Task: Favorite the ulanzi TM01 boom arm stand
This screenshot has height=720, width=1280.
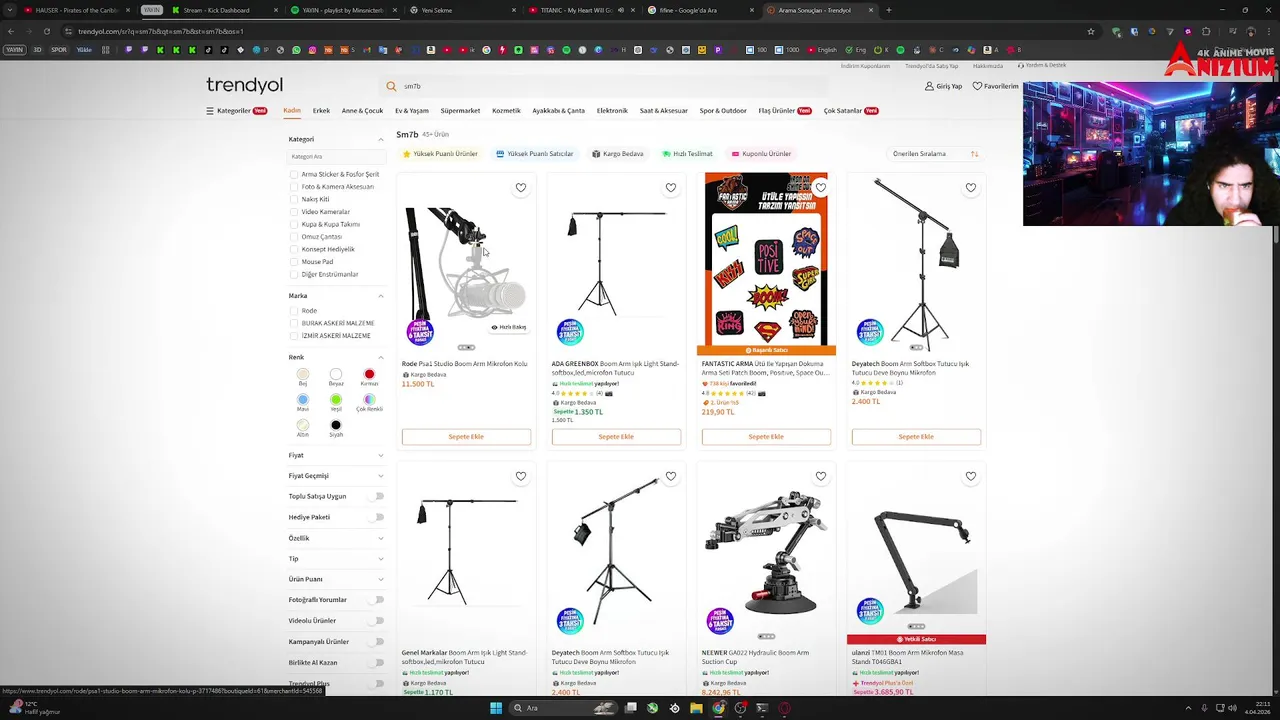Action: tap(971, 477)
